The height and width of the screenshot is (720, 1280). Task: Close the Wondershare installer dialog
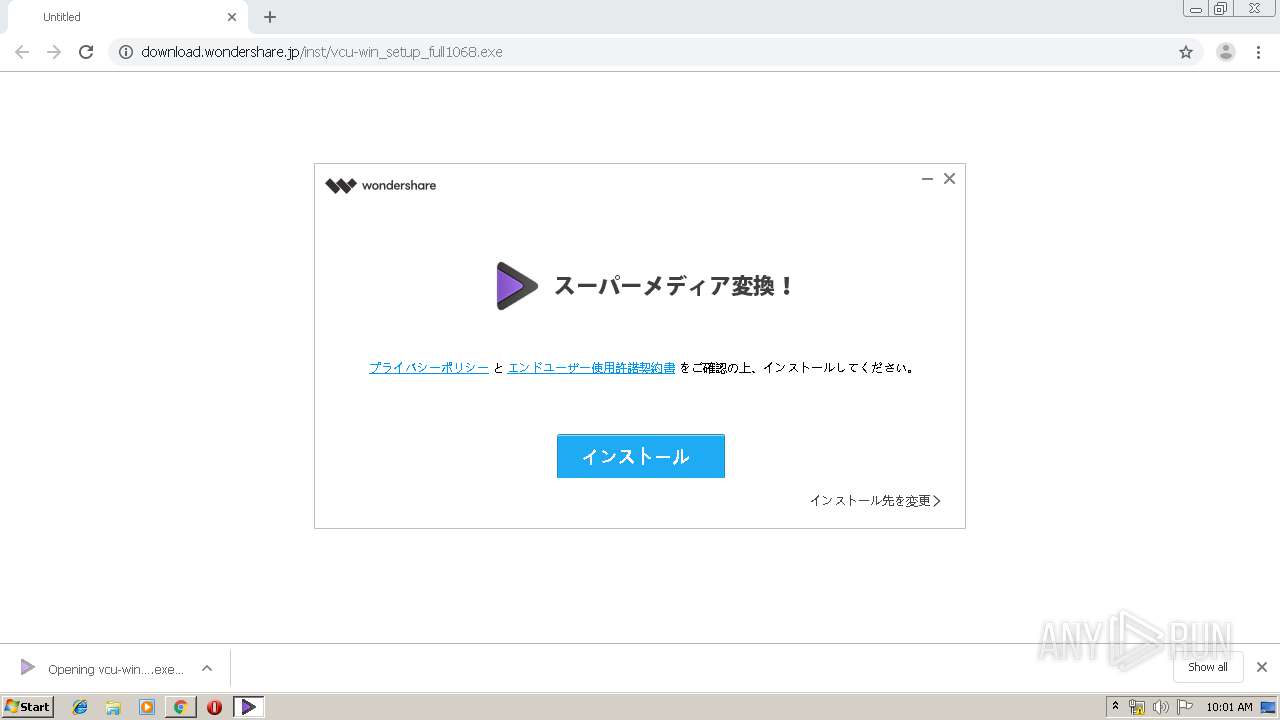tap(950, 179)
